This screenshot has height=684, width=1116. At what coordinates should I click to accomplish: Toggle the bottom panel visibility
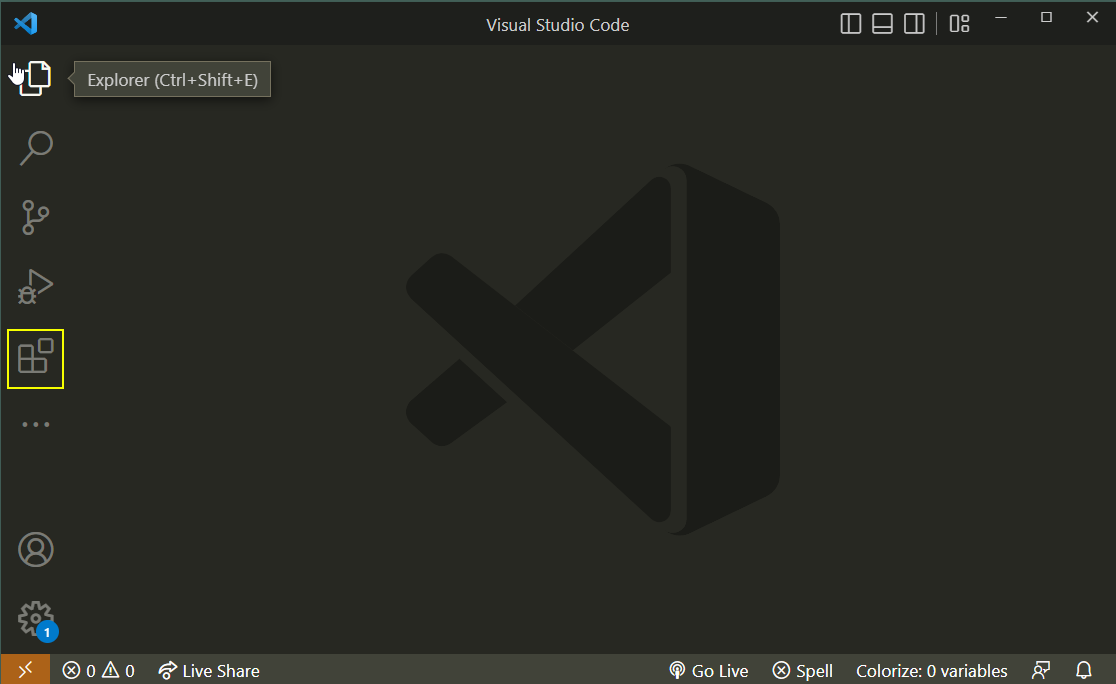point(882,23)
